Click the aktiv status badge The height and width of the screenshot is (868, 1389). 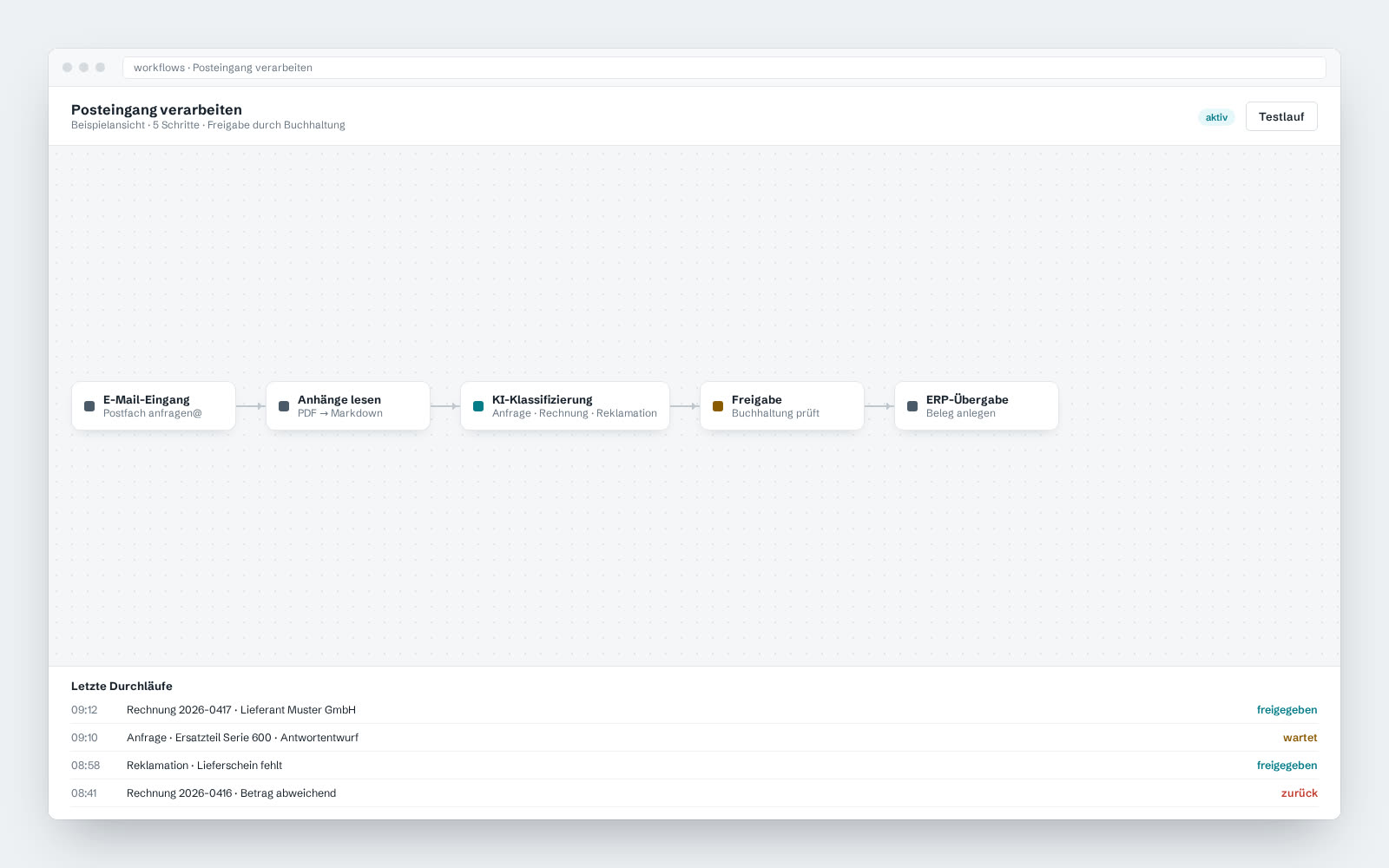(x=1216, y=117)
